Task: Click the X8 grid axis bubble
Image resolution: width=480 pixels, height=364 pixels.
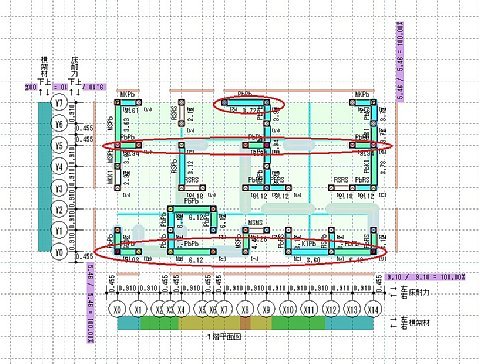Action: point(245,310)
